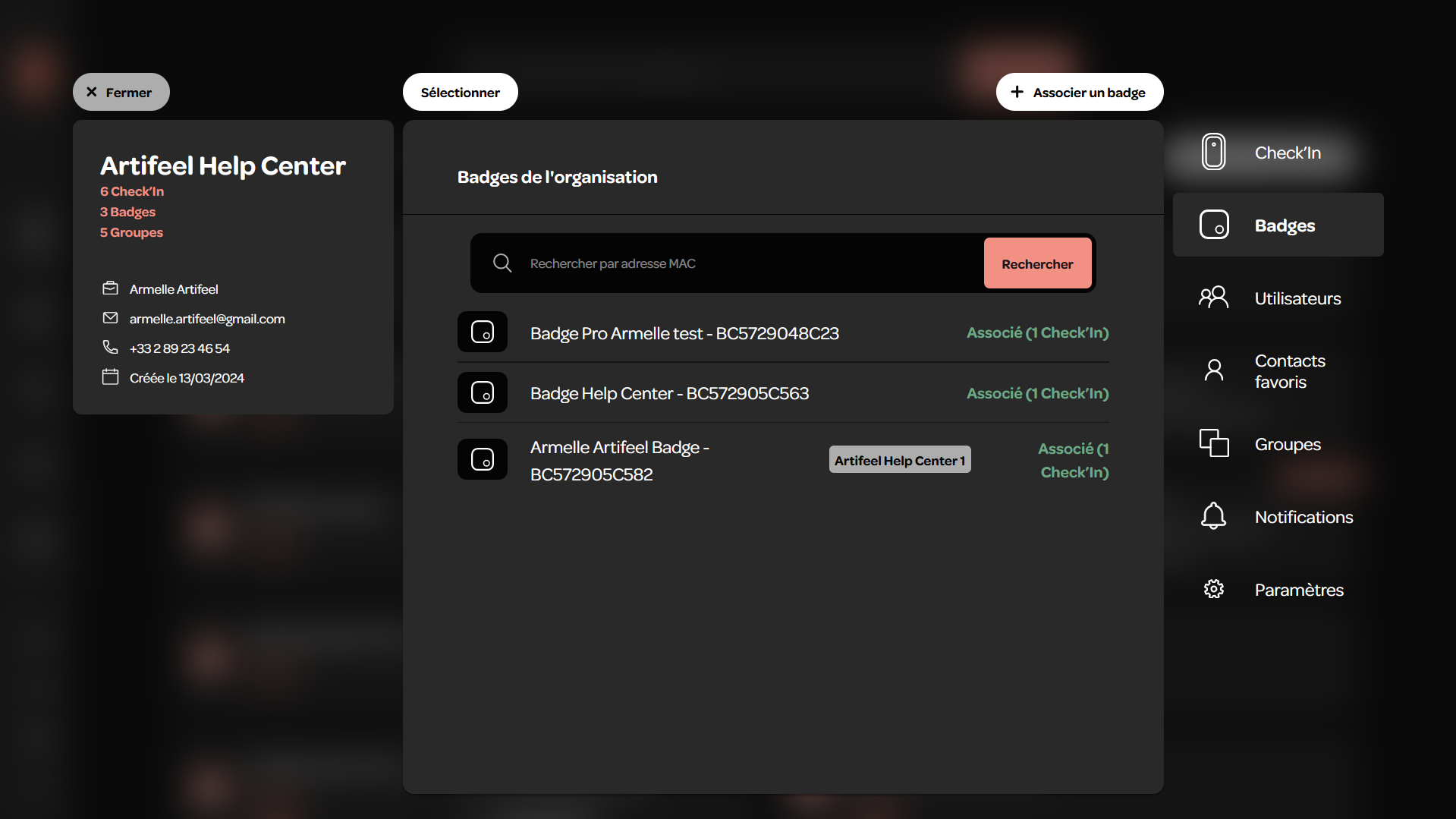1456x819 pixels.
Task: Select the Badges sidebar icon
Action: click(1214, 225)
